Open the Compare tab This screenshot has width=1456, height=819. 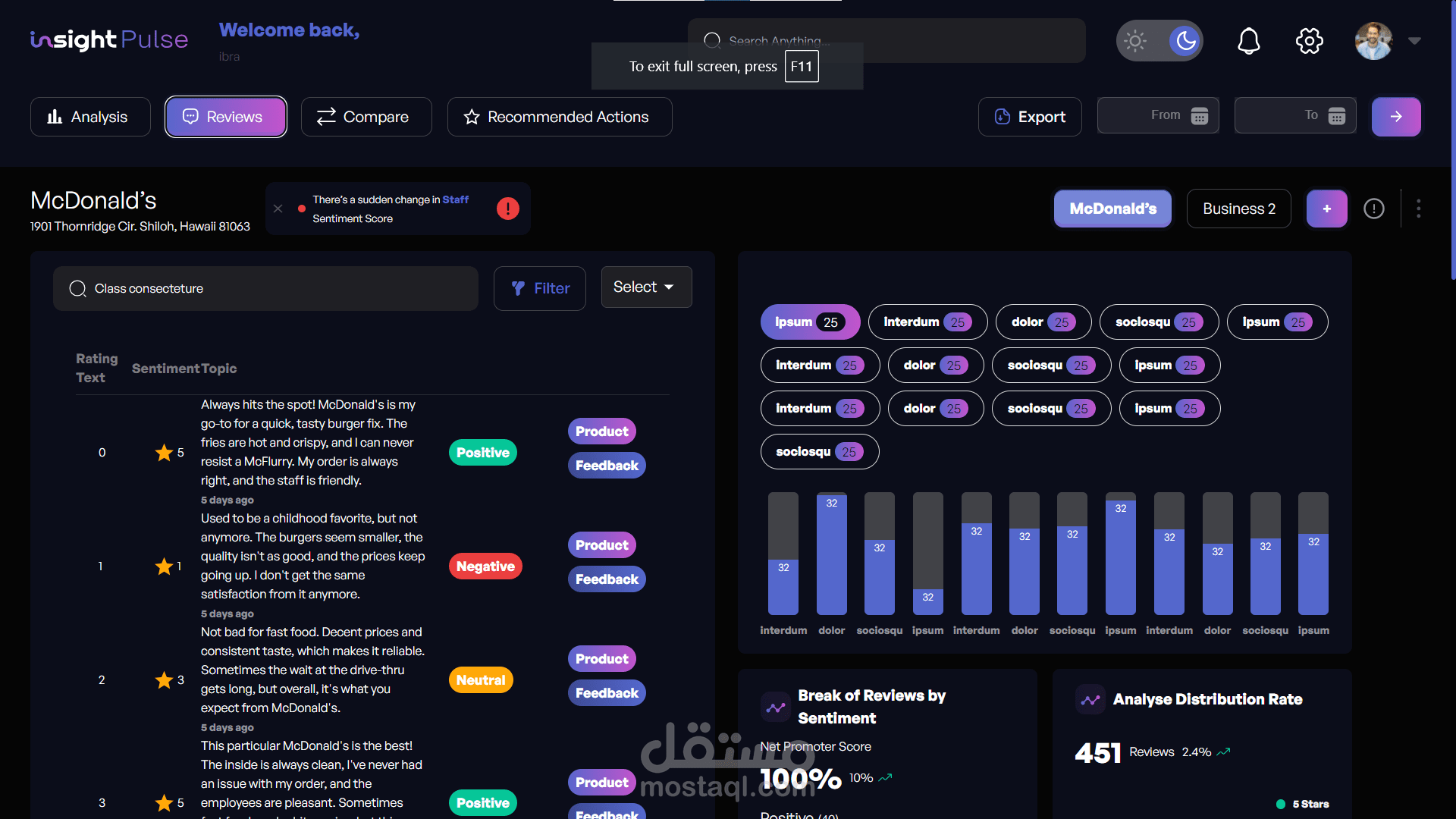click(x=366, y=117)
